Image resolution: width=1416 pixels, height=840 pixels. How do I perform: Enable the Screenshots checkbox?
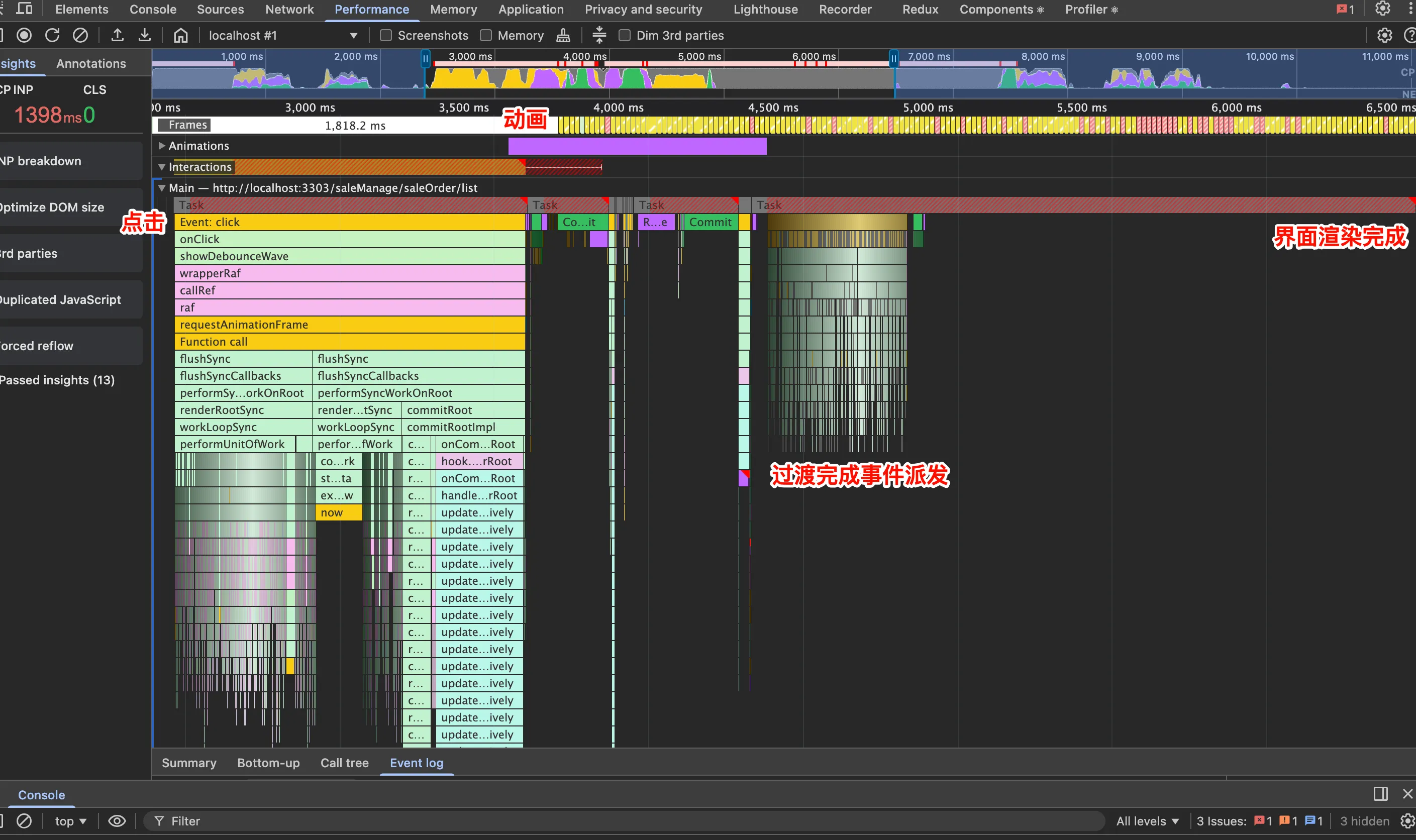click(x=386, y=36)
